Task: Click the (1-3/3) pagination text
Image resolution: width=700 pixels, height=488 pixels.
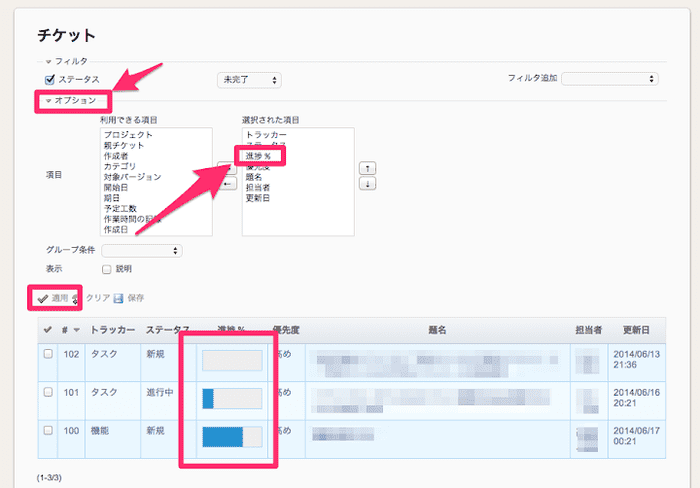Action: click(x=49, y=478)
